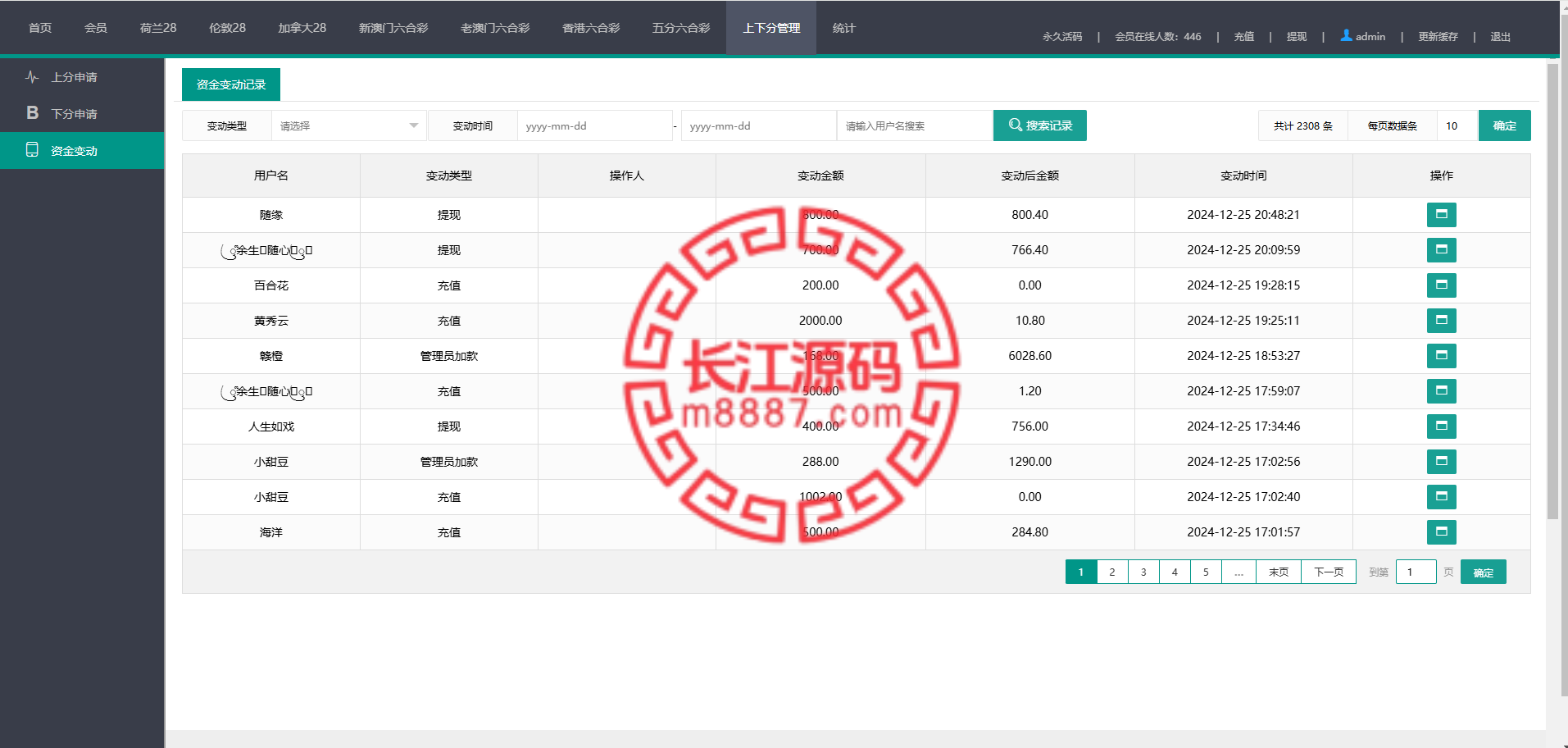Click the 永久活码 link

coord(1062,37)
